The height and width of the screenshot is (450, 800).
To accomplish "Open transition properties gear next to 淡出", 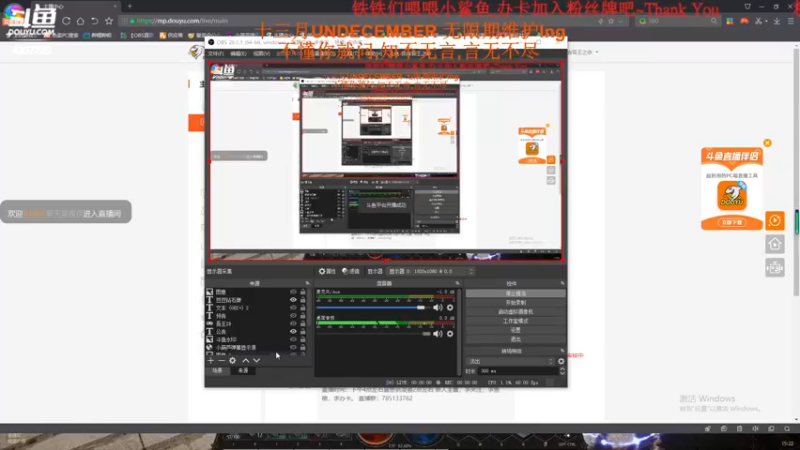I will pos(561,361).
